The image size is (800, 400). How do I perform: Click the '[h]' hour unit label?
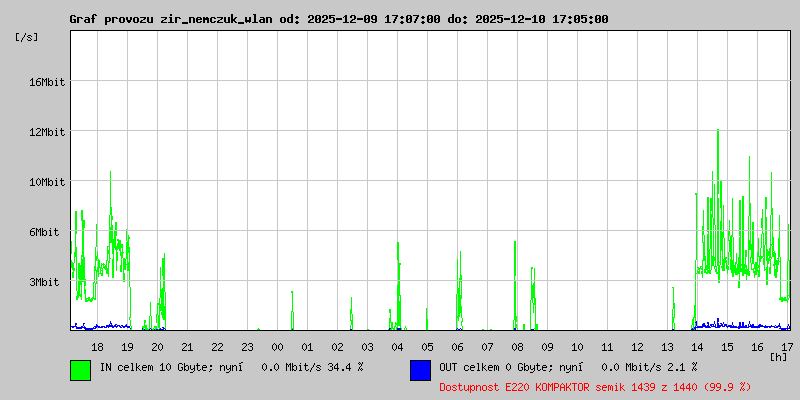click(x=779, y=356)
